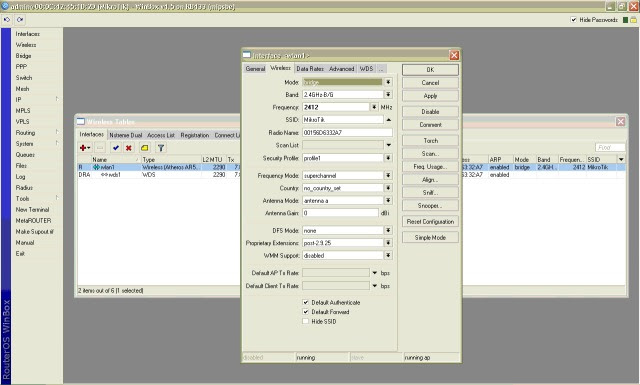This screenshot has height=385, width=640.
Task: Open the Frequency Mode dropdown
Action: pyautogui.click(x=388, y=176)
